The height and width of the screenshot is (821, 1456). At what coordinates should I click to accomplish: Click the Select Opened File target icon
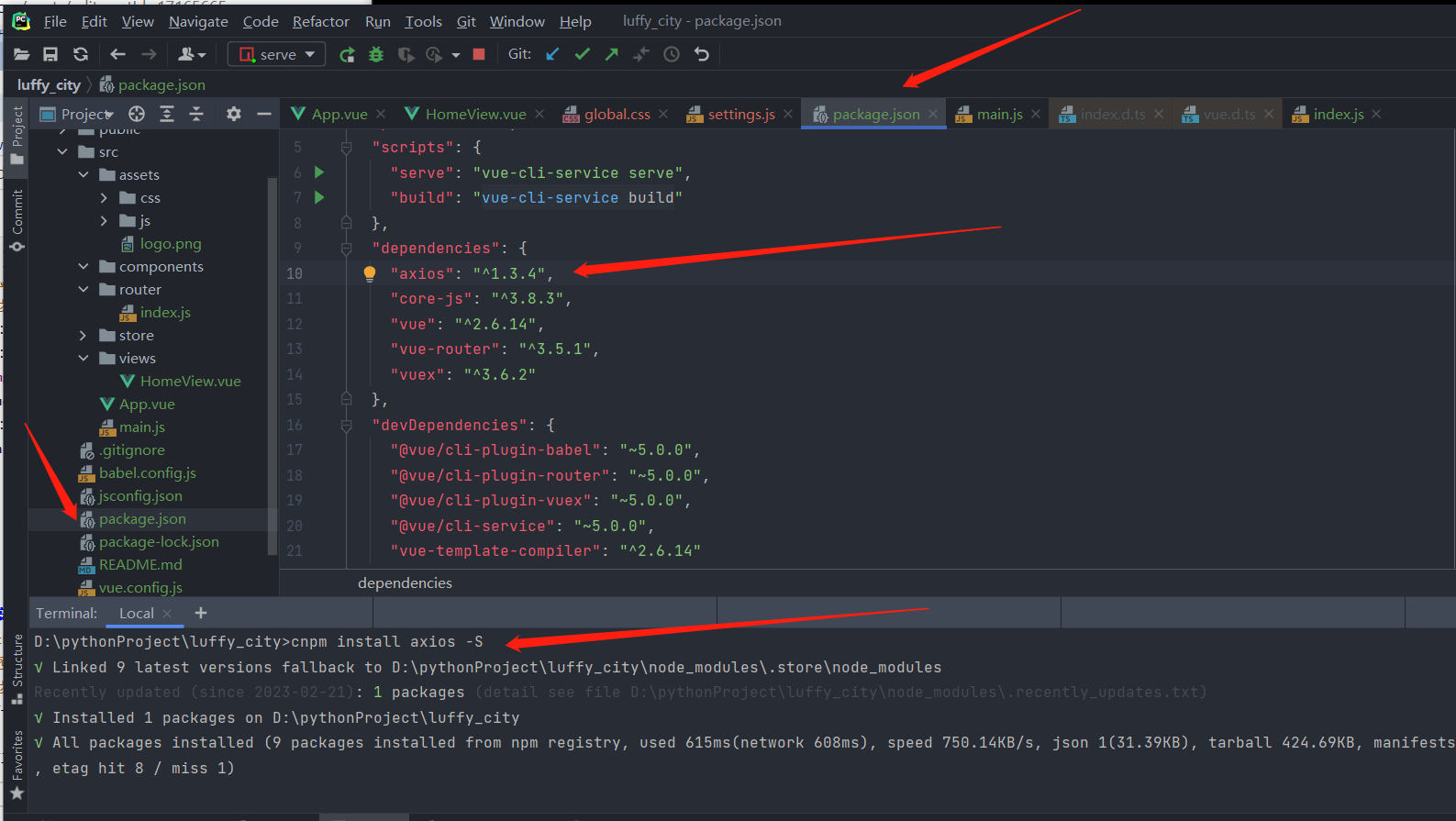pos(137,114)
